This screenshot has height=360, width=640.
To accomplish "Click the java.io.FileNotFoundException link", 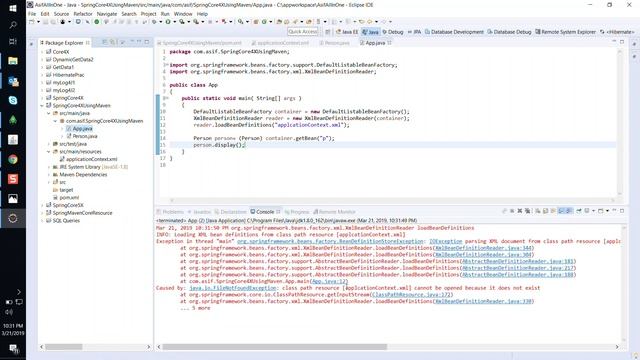I will coord(233,288).
